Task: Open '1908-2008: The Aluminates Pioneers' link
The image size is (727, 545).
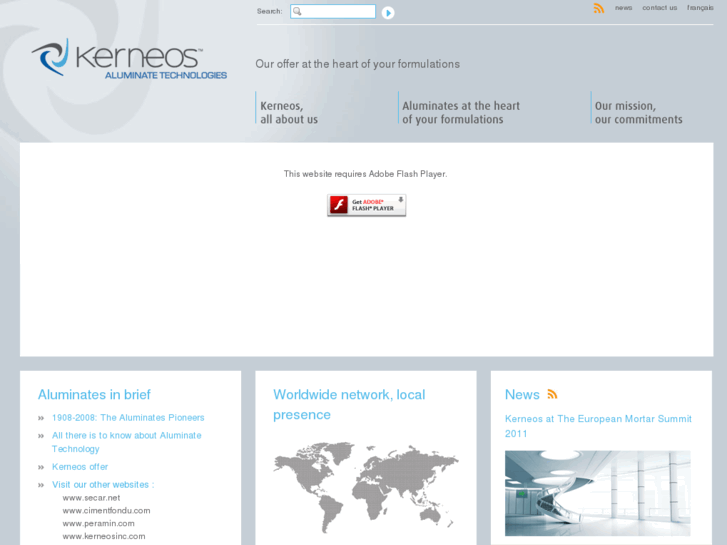Action: (x=128, y=418)
